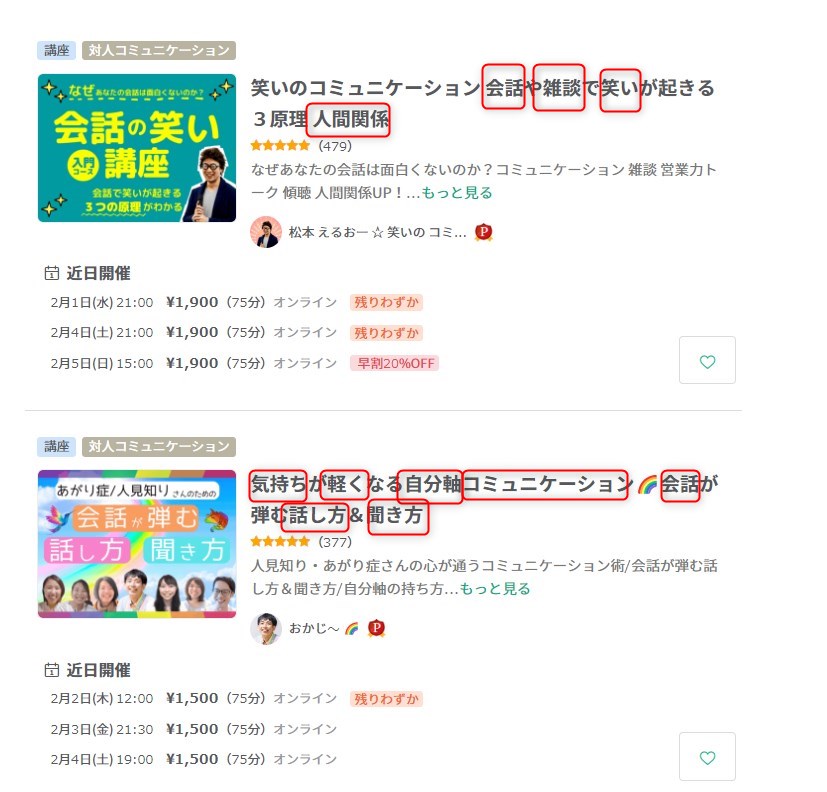Select the first course's 対人コミュニケーション category tag
This screenshot has width=827, height=792.
(159, 50)
